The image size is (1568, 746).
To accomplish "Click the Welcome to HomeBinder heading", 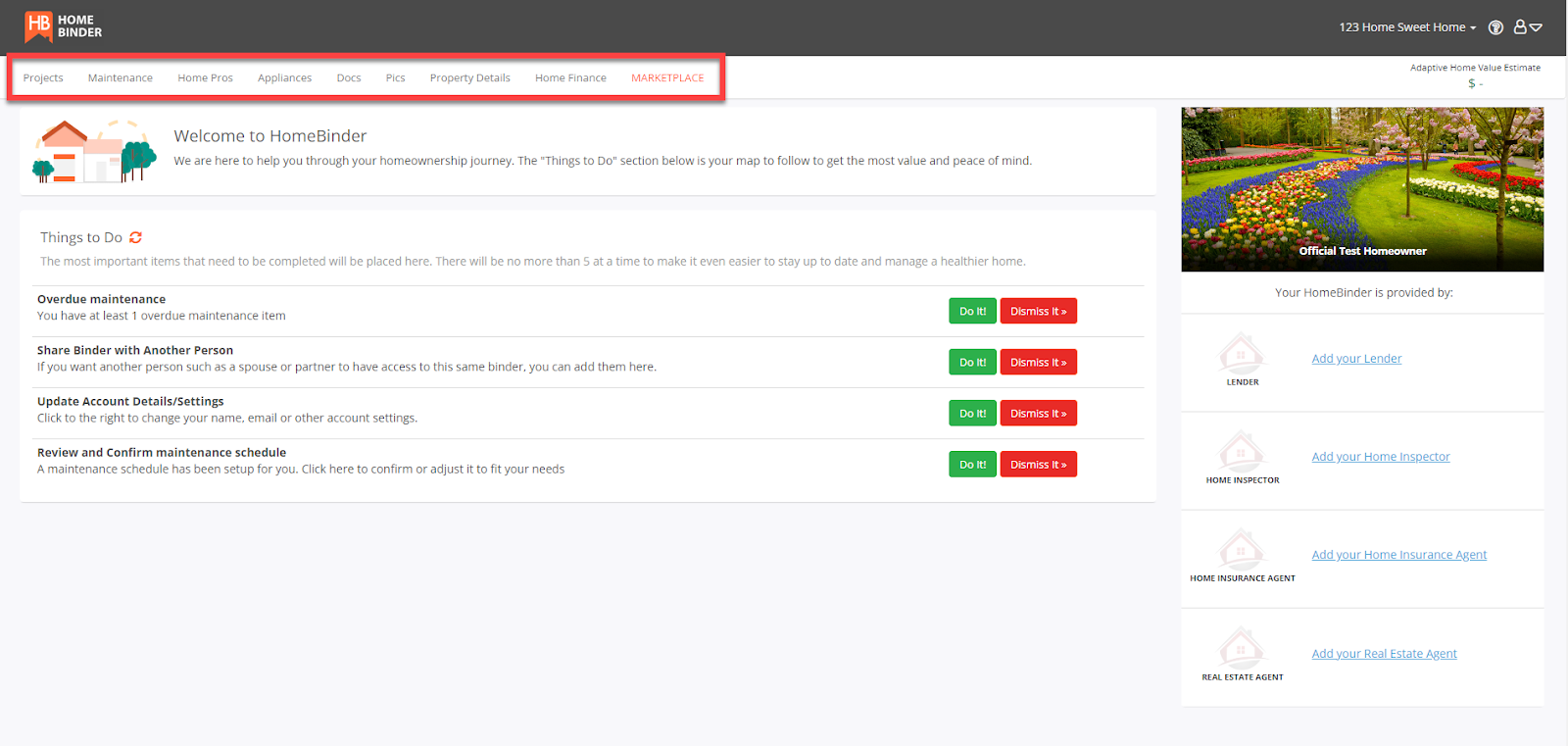I will point(270,136).
